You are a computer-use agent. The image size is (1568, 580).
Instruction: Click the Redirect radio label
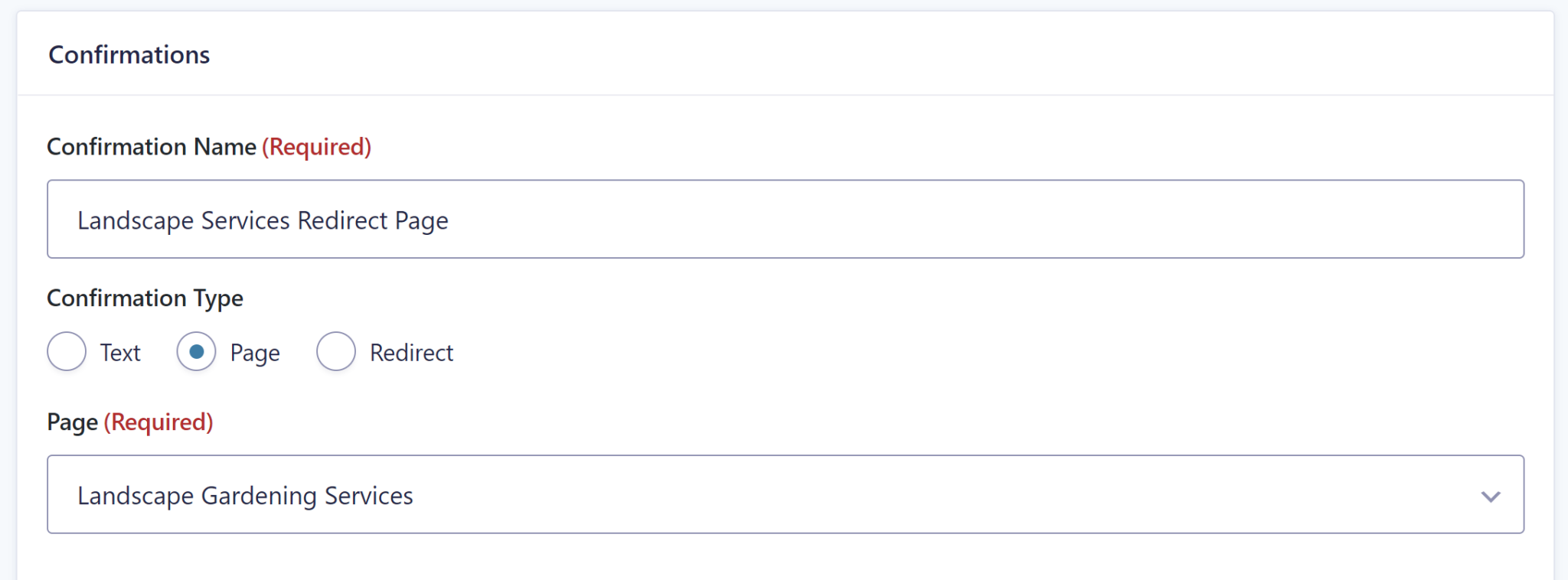[x=411, y=352]
